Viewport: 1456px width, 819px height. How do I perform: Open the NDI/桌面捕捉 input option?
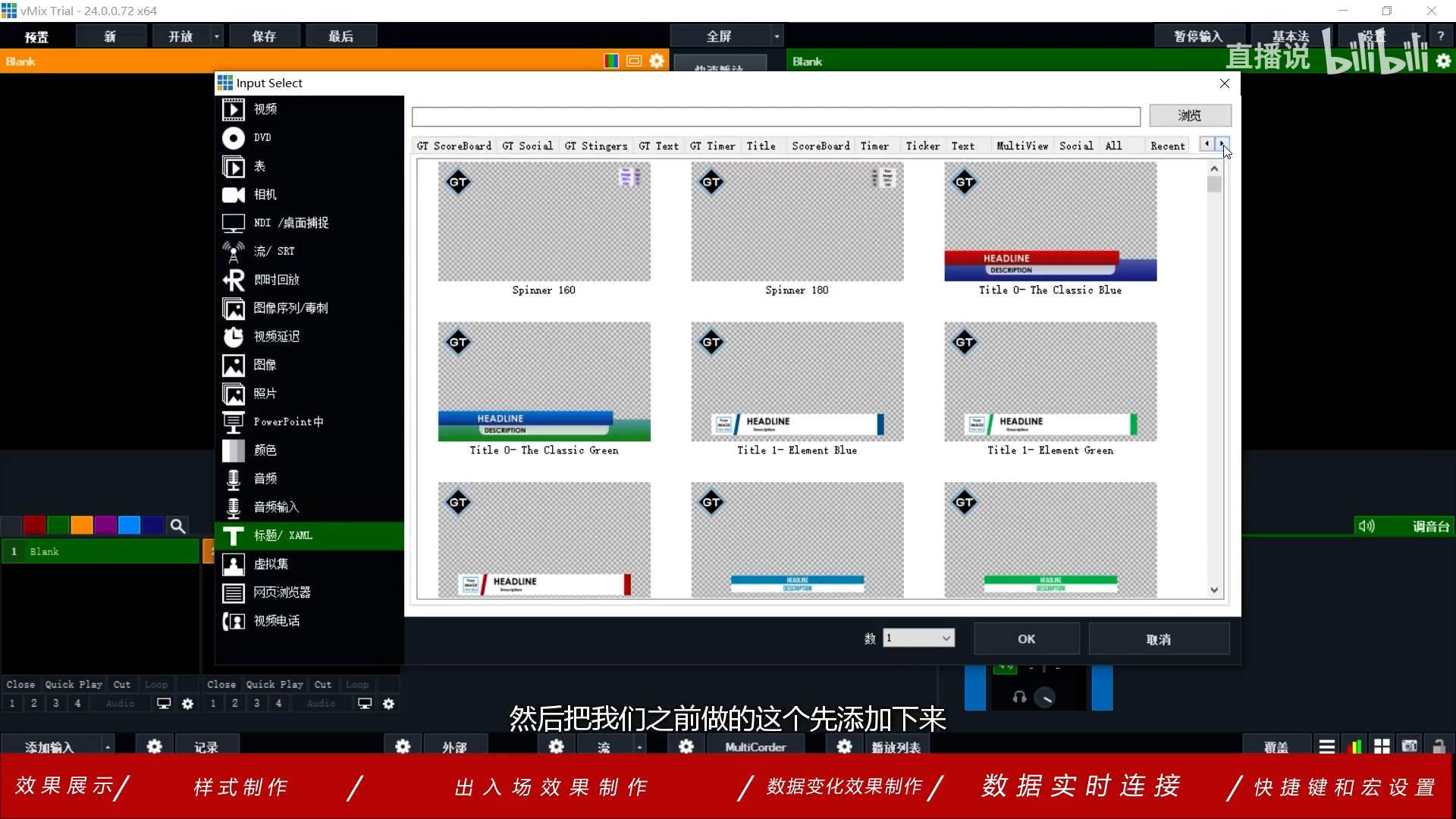click(290, 222)
